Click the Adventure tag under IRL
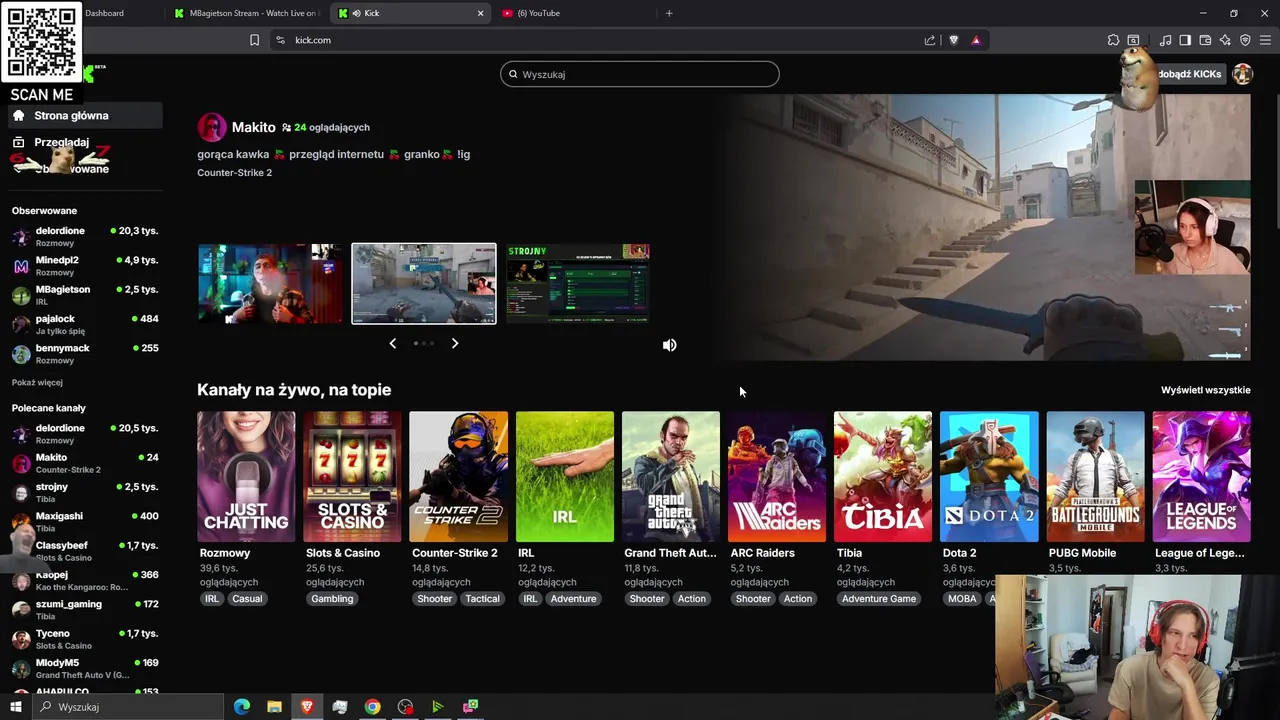The image size is (1280, 720). click(x=573, y=599)
